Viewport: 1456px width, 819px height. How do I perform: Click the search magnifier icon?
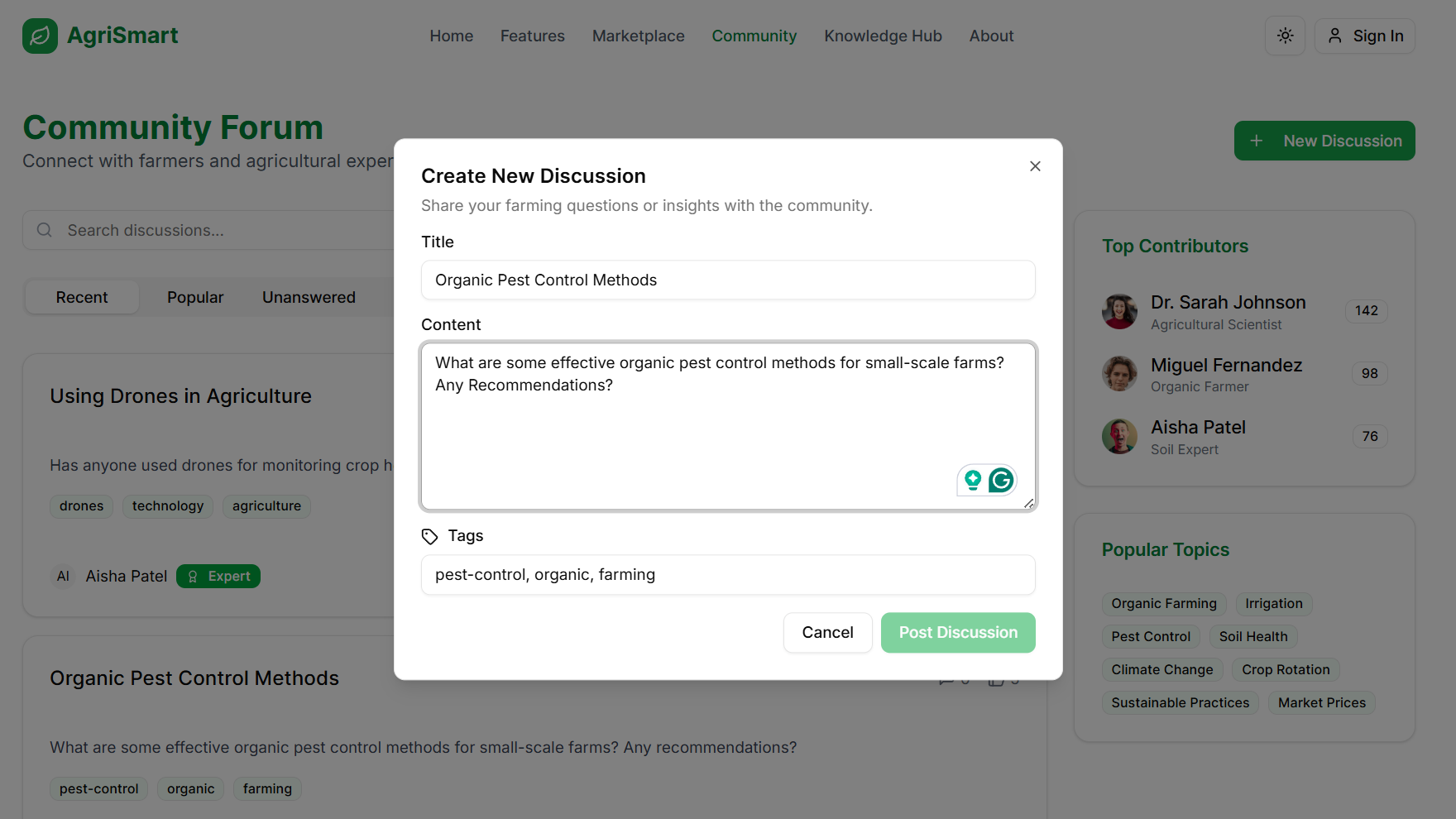click(x=45, y=230)
